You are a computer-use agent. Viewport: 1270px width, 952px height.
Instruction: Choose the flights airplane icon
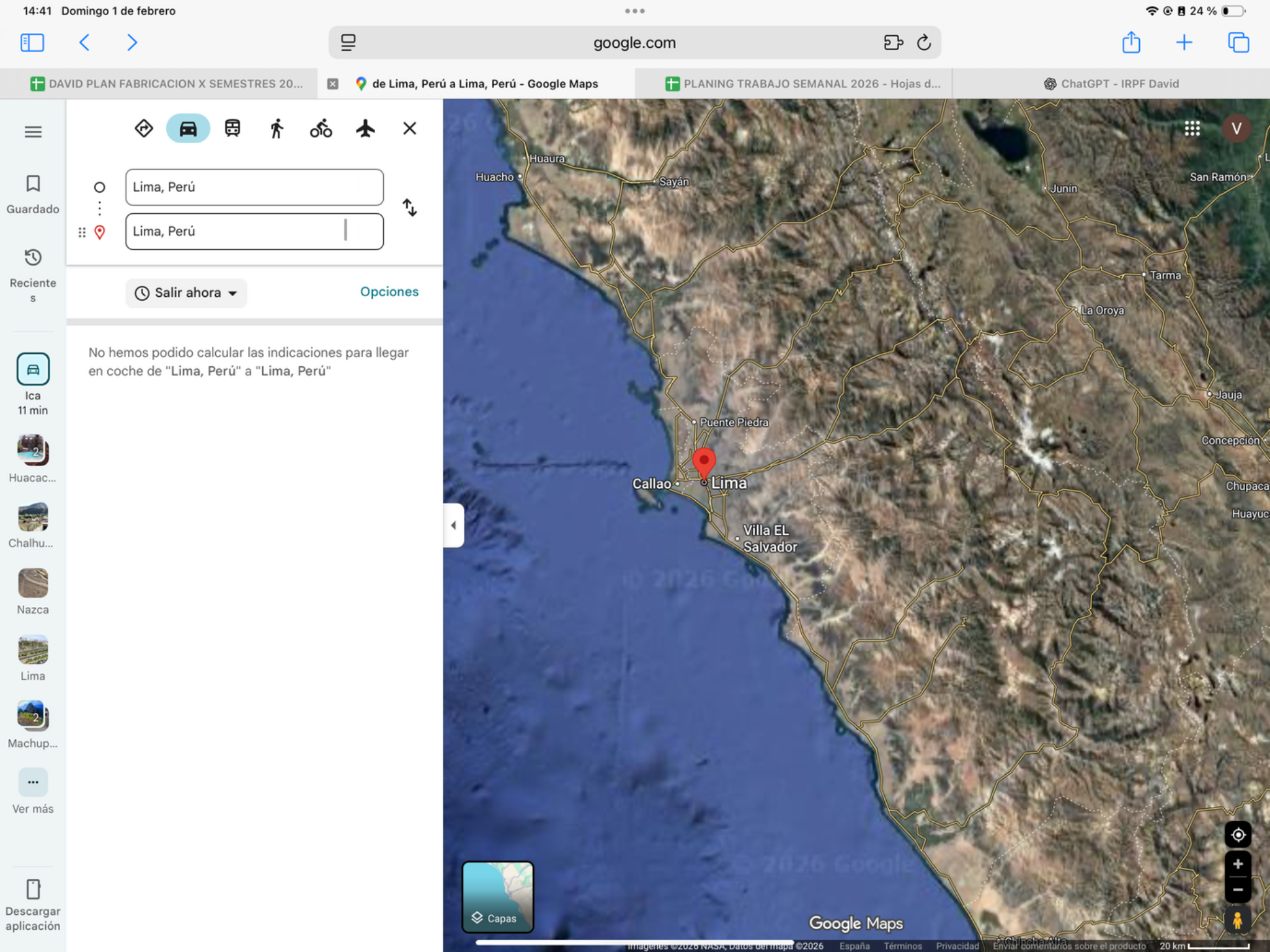(365, 128)
